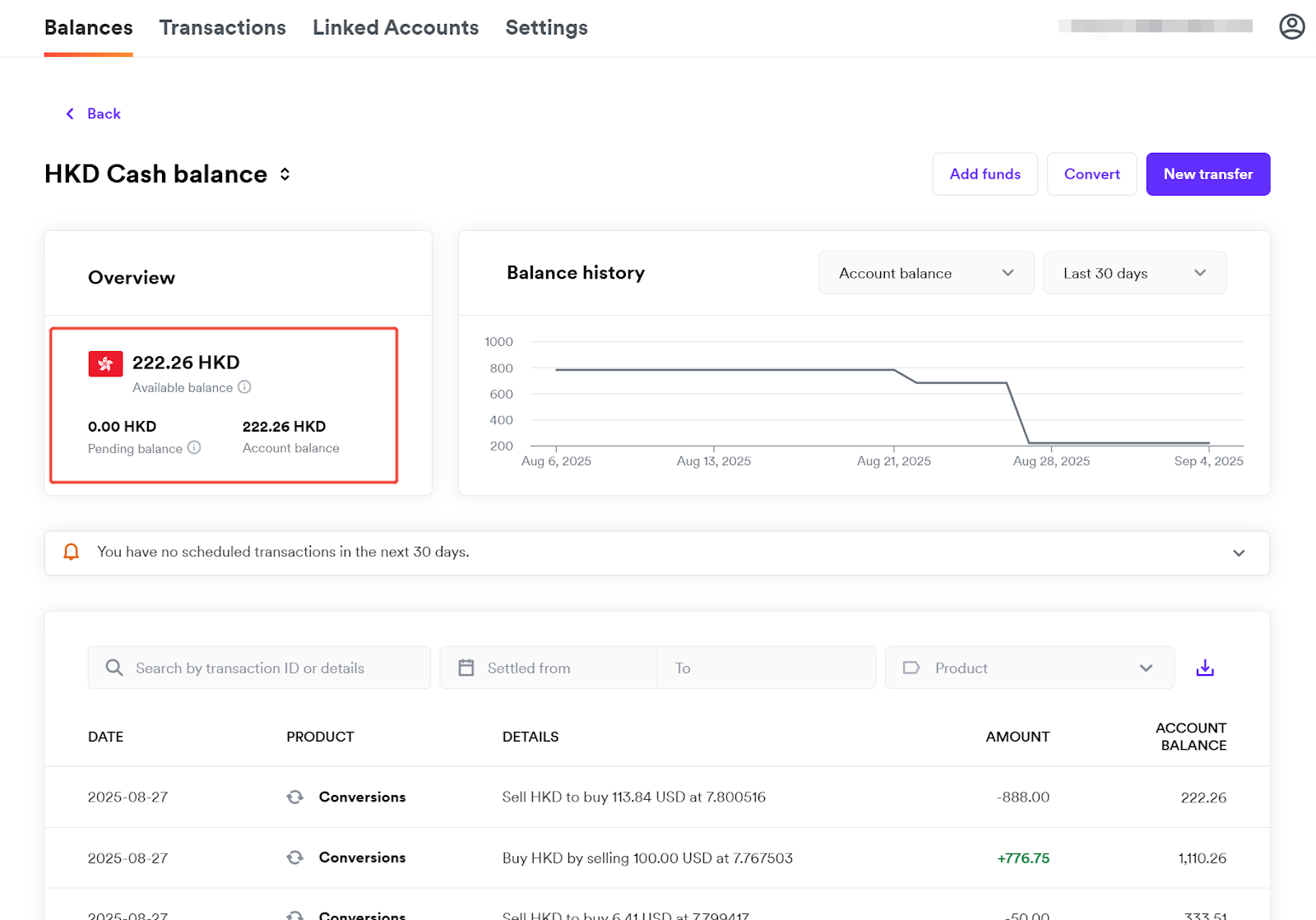The height and width of the screenshot is (920, 1316).
Task: Click the calendar icon in Settled from
Action: click(466, 668)
